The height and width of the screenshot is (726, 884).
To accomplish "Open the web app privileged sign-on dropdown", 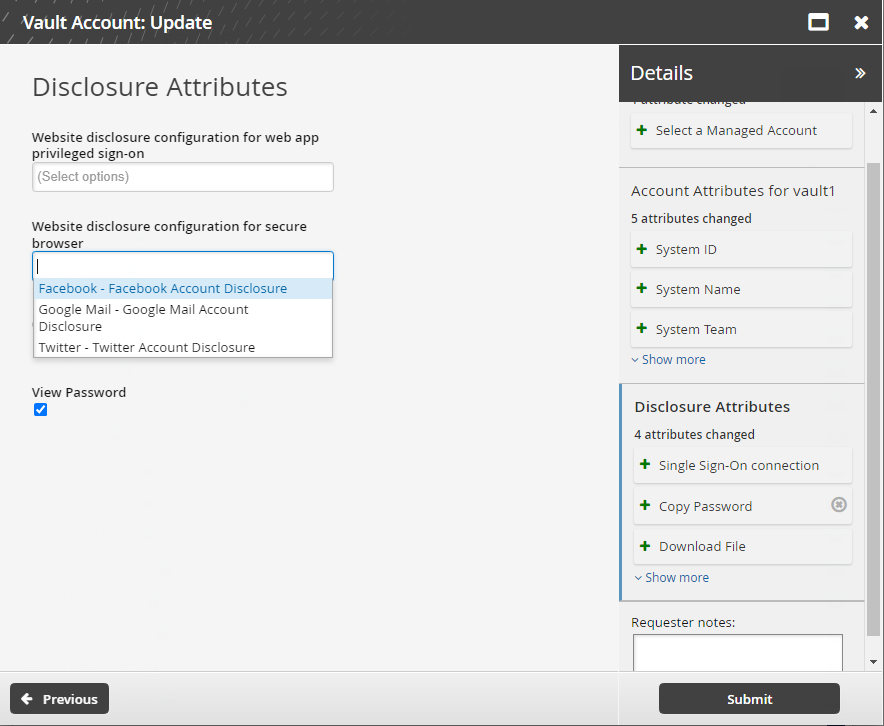I will point(182,177).
